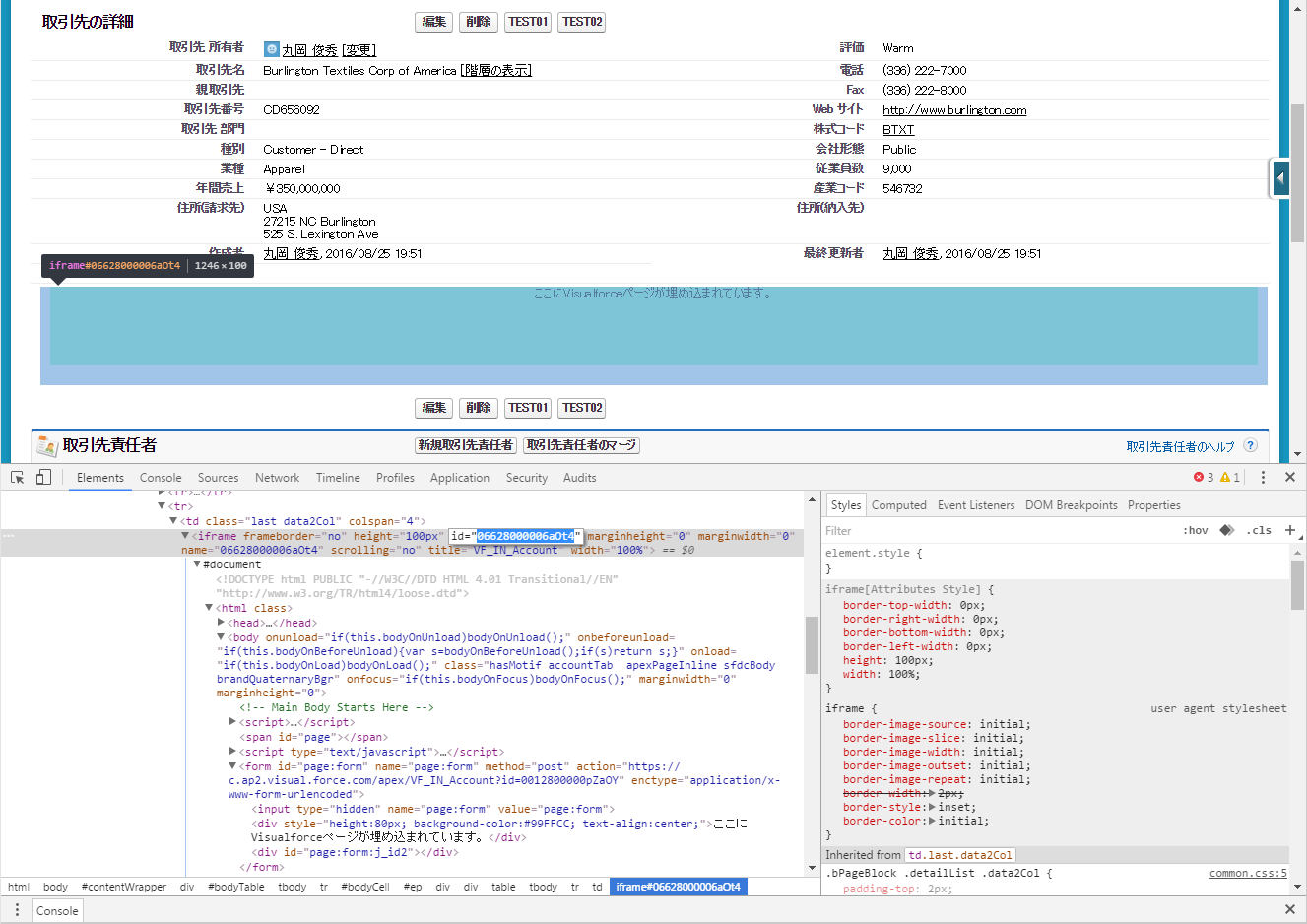Click the 取引先責任者 section contact icon

pos(46,446)
